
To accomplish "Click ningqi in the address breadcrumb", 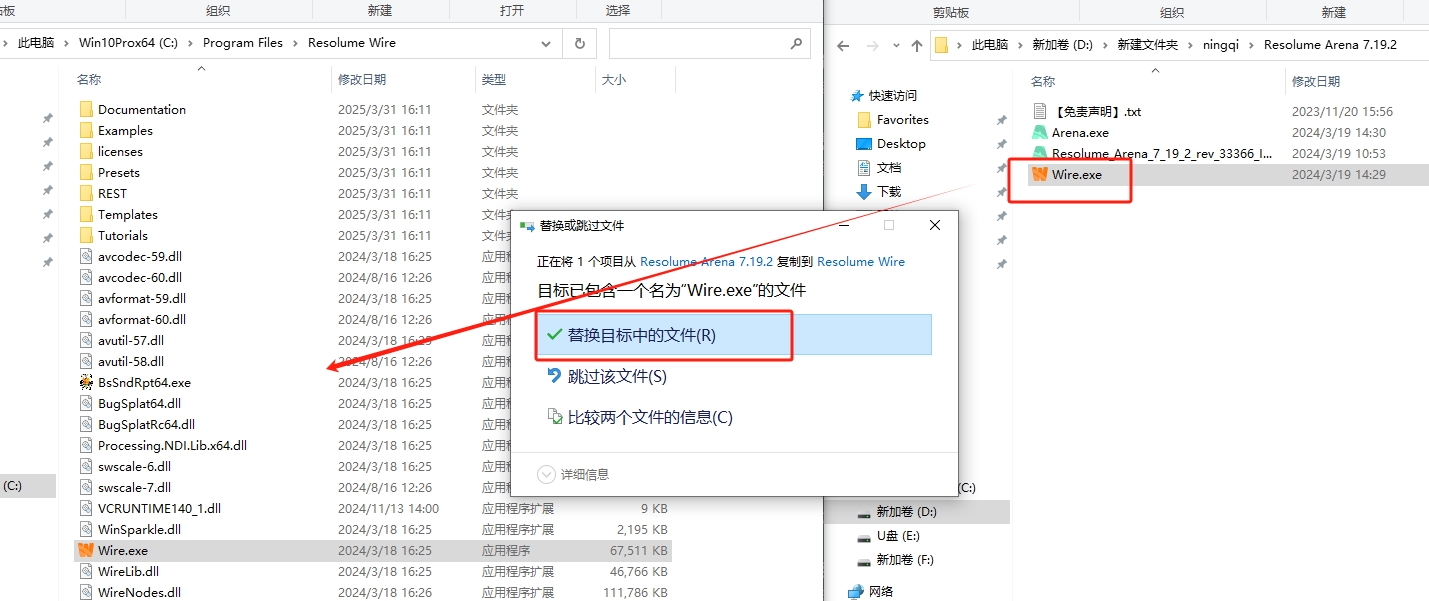I will click(x=1221, y=45).
